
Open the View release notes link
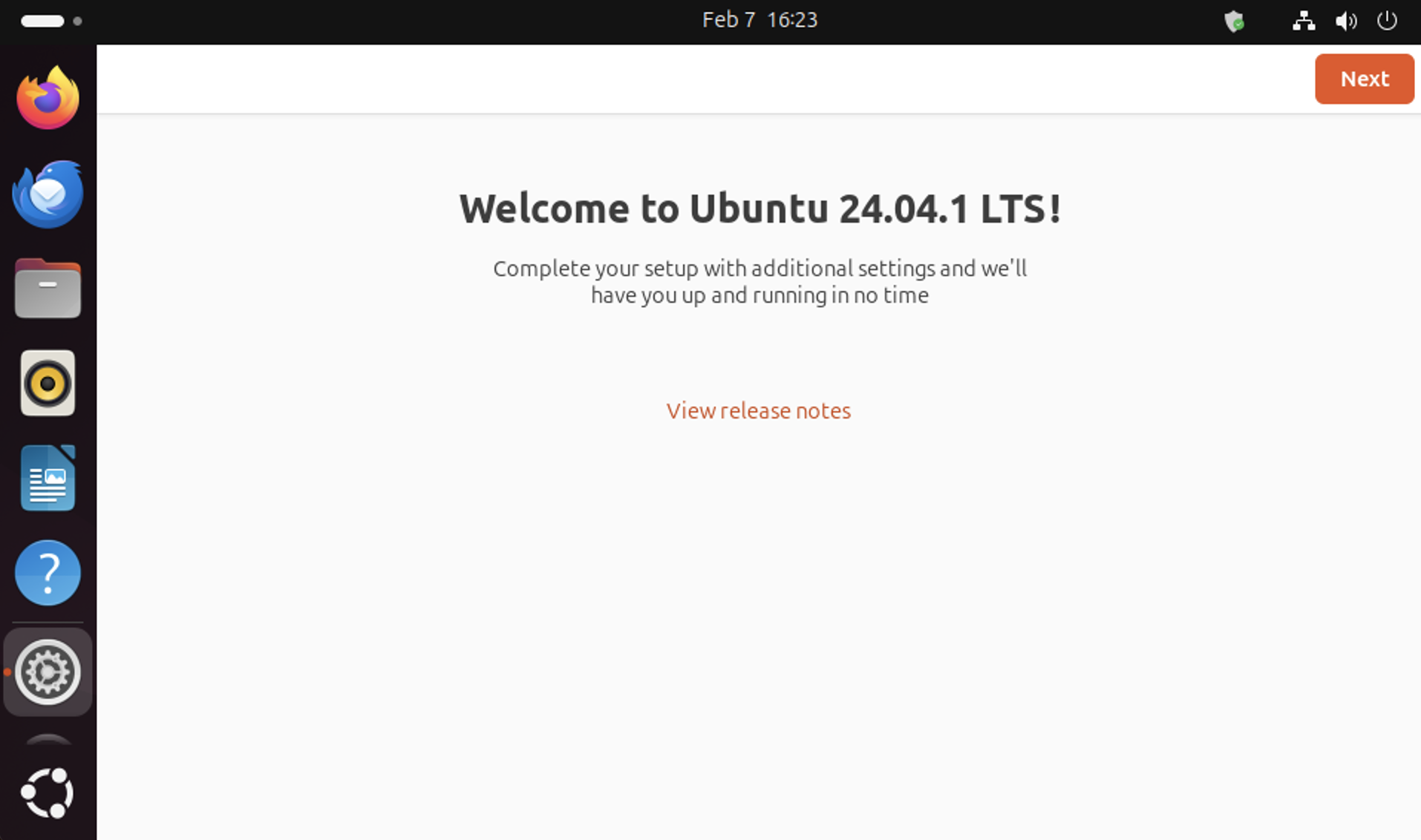758,410
